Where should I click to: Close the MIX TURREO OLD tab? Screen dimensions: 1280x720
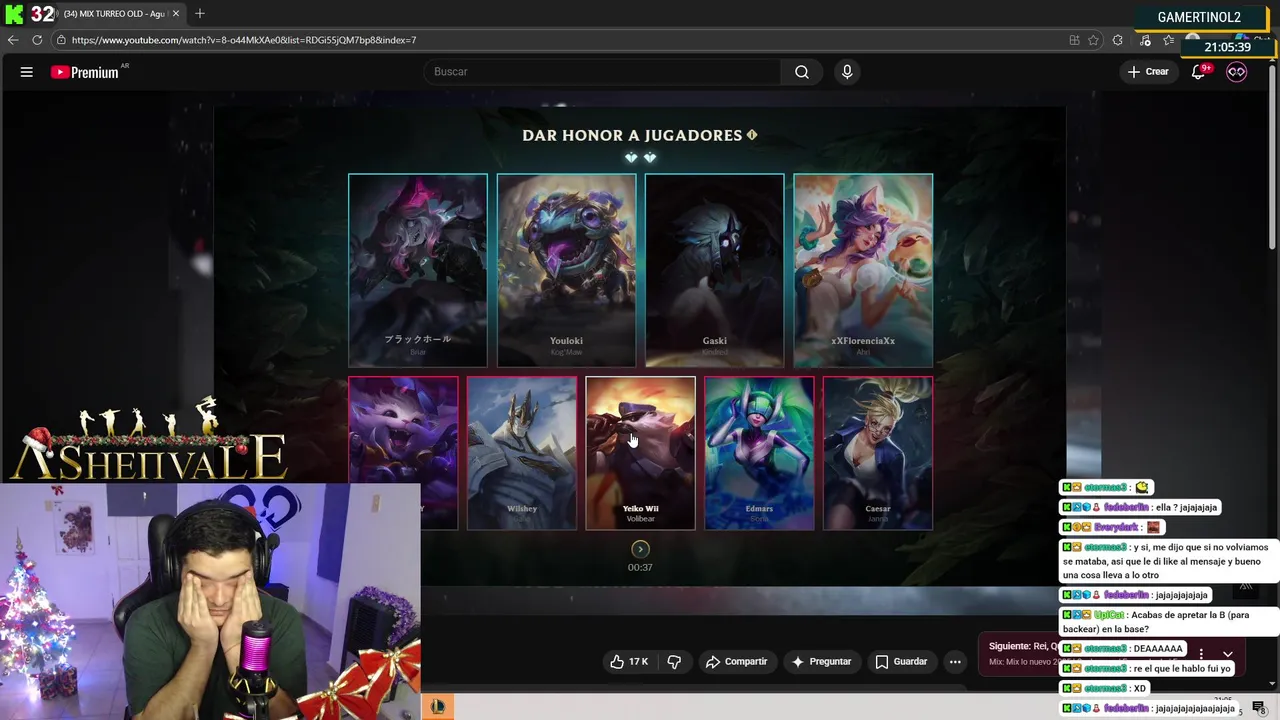176,14
